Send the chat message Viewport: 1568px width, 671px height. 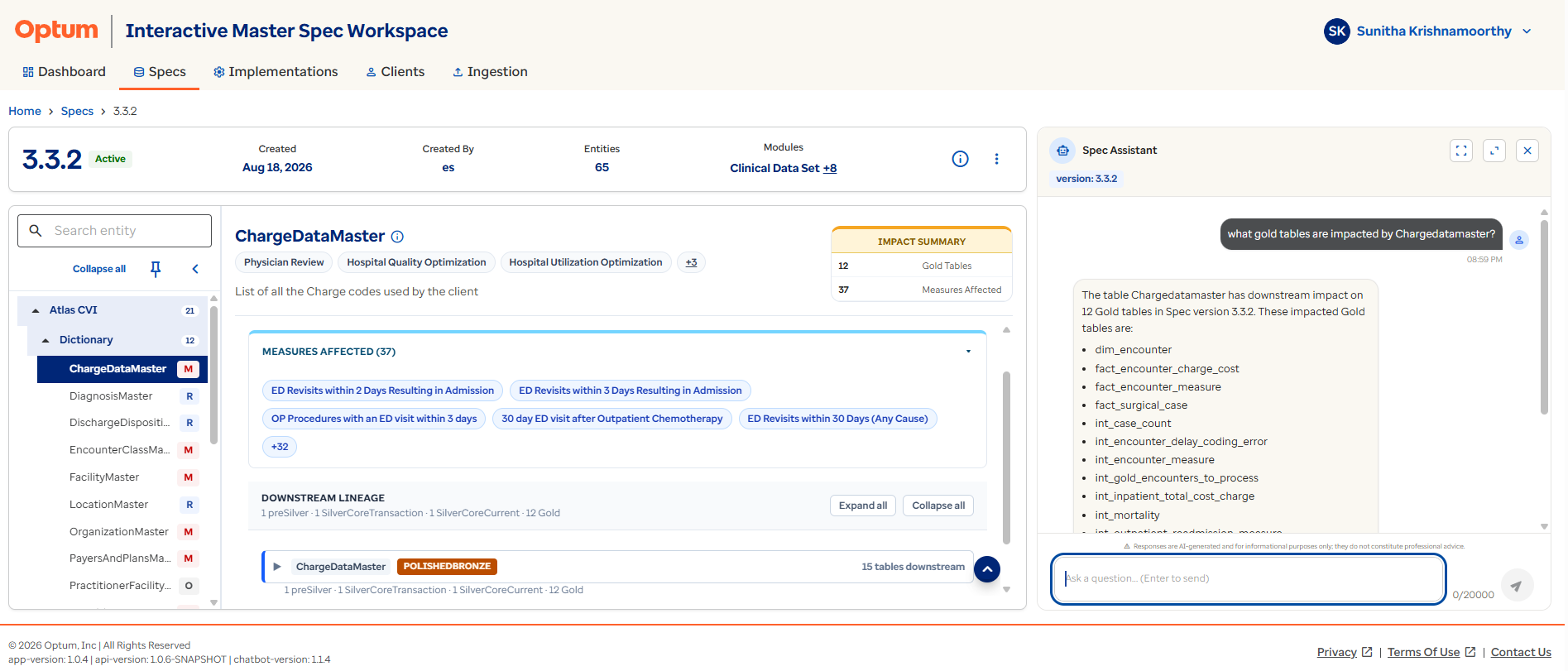pyautogui.click(x=1517, y=586)
